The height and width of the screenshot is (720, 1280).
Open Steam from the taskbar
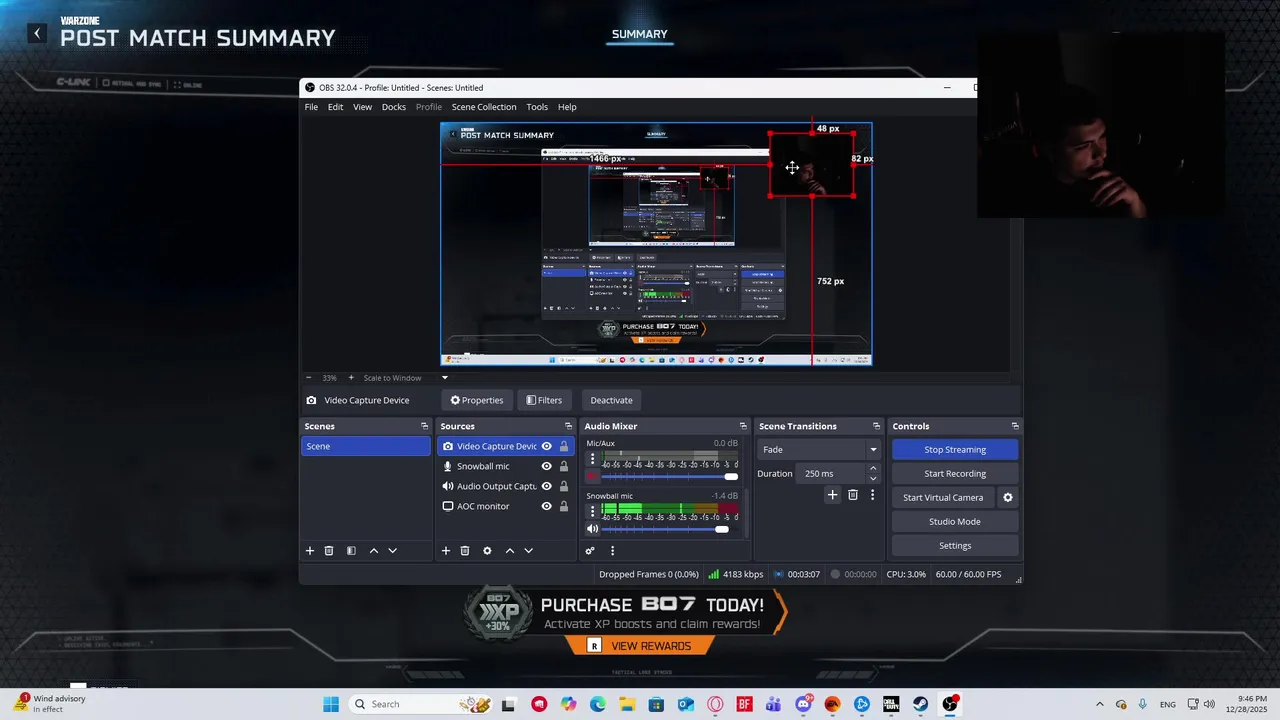(919, 704)
